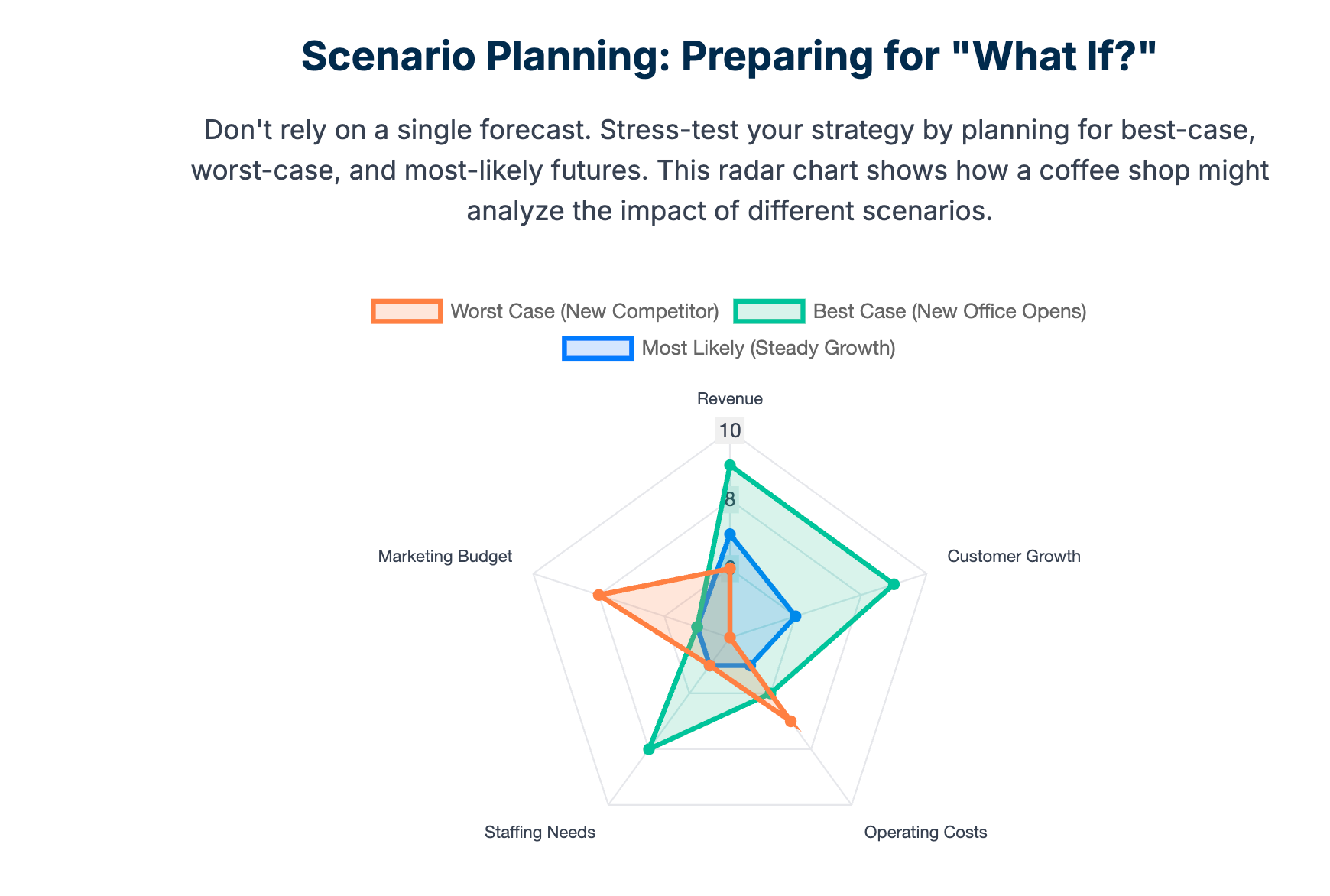Click the Customer Growth axis label

pos(1014,557)
